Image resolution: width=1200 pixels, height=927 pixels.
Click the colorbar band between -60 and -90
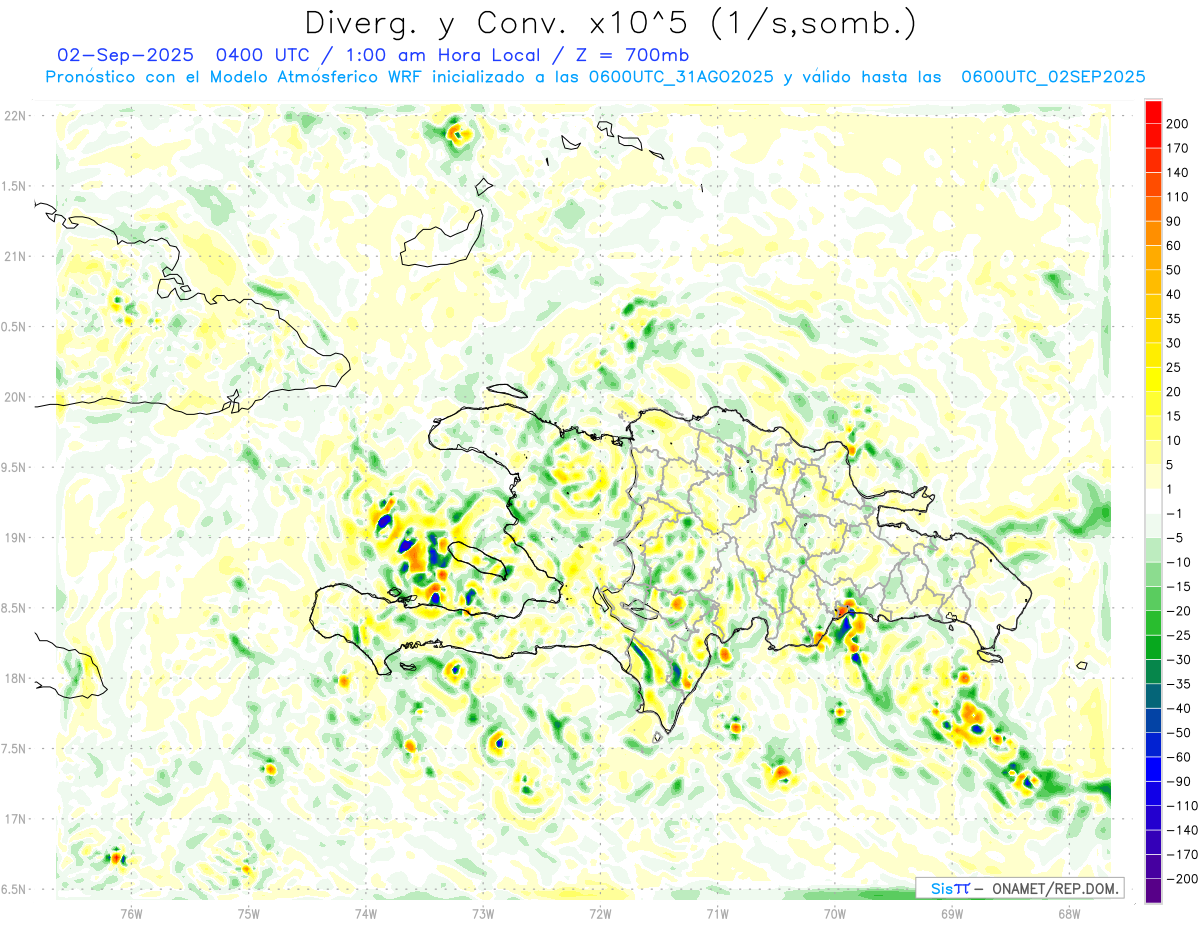[x=1153, y=769]
